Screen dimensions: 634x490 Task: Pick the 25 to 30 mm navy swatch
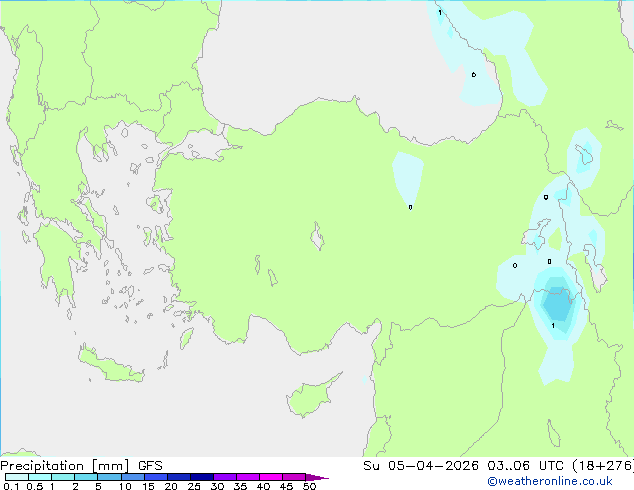tap(202, 477)
